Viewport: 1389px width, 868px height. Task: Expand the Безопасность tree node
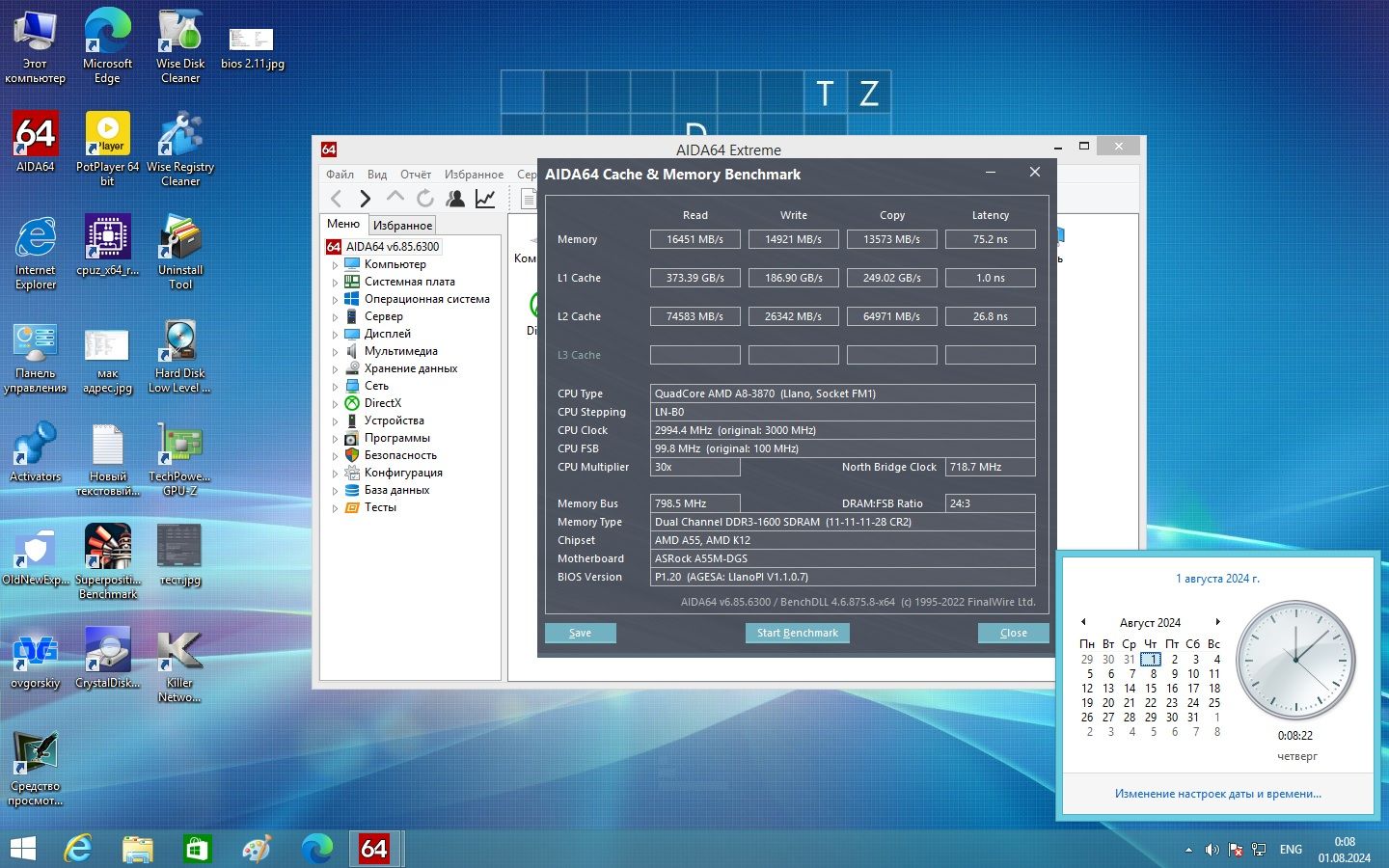pyautogui.click(x=336, y=455)
